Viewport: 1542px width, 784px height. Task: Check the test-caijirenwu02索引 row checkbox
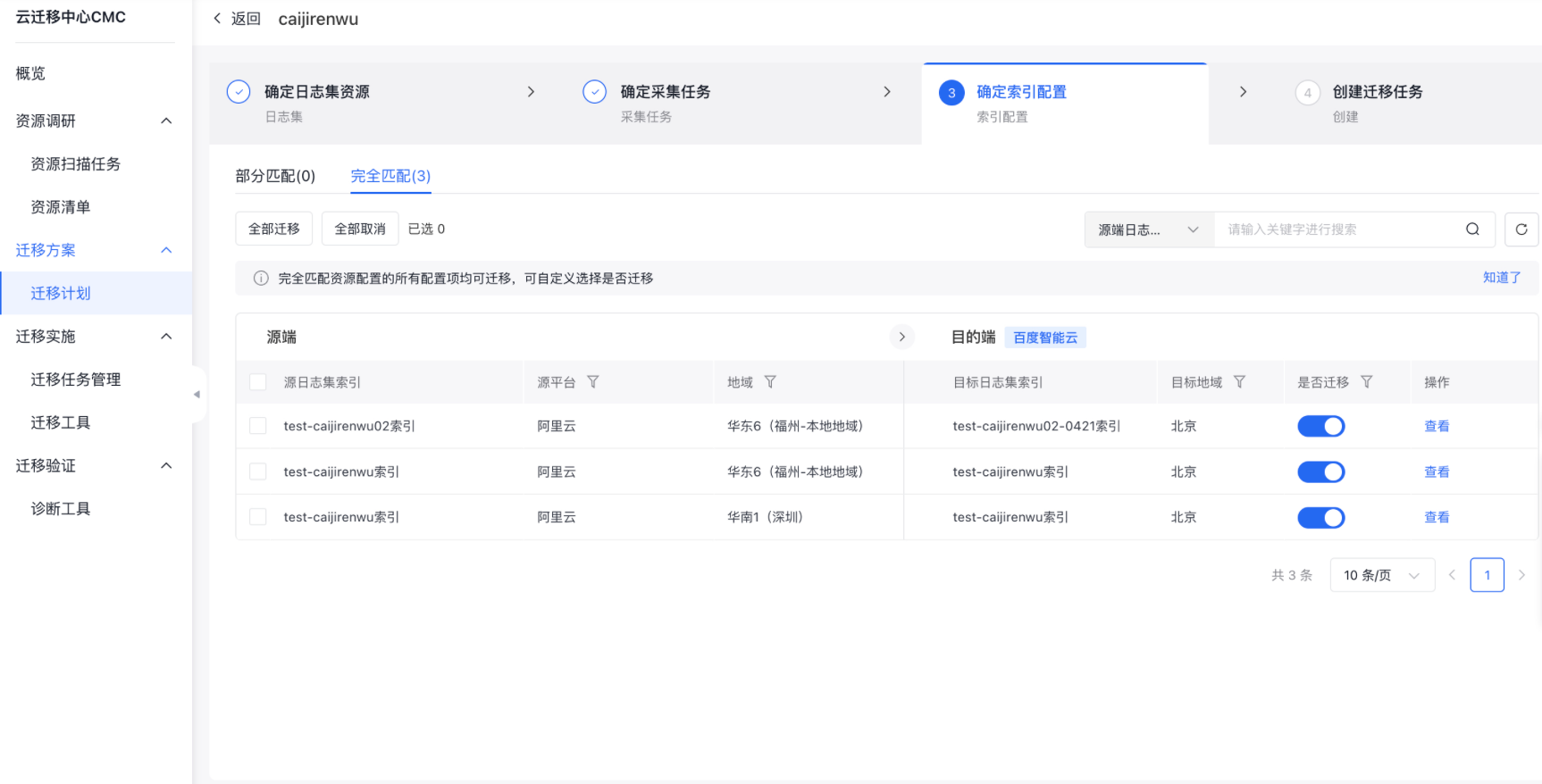coord(258,426)
